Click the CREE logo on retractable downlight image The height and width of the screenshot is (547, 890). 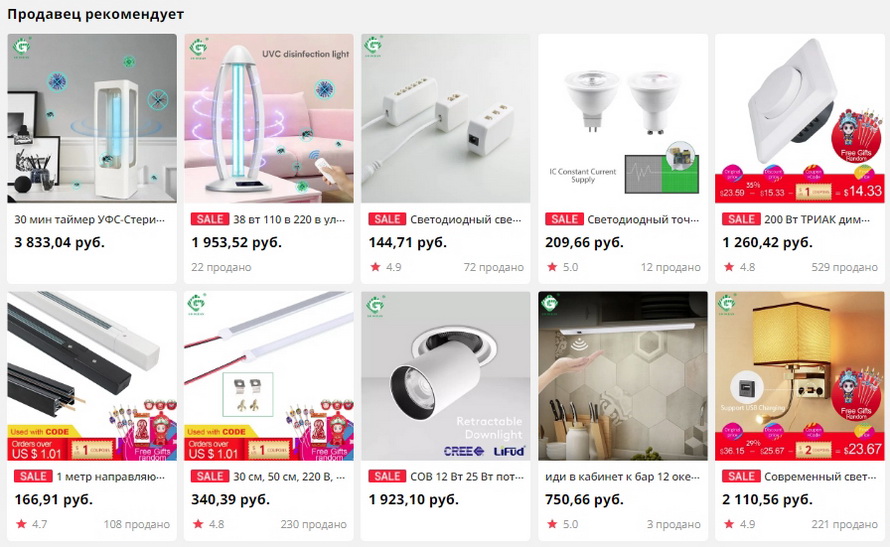464,451
